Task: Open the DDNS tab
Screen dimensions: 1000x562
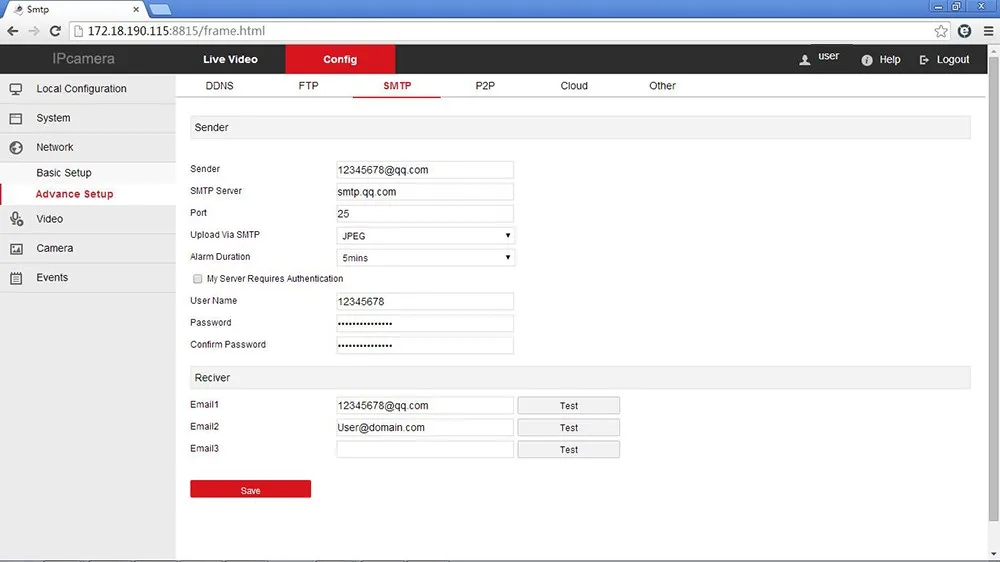Action: 219,85
